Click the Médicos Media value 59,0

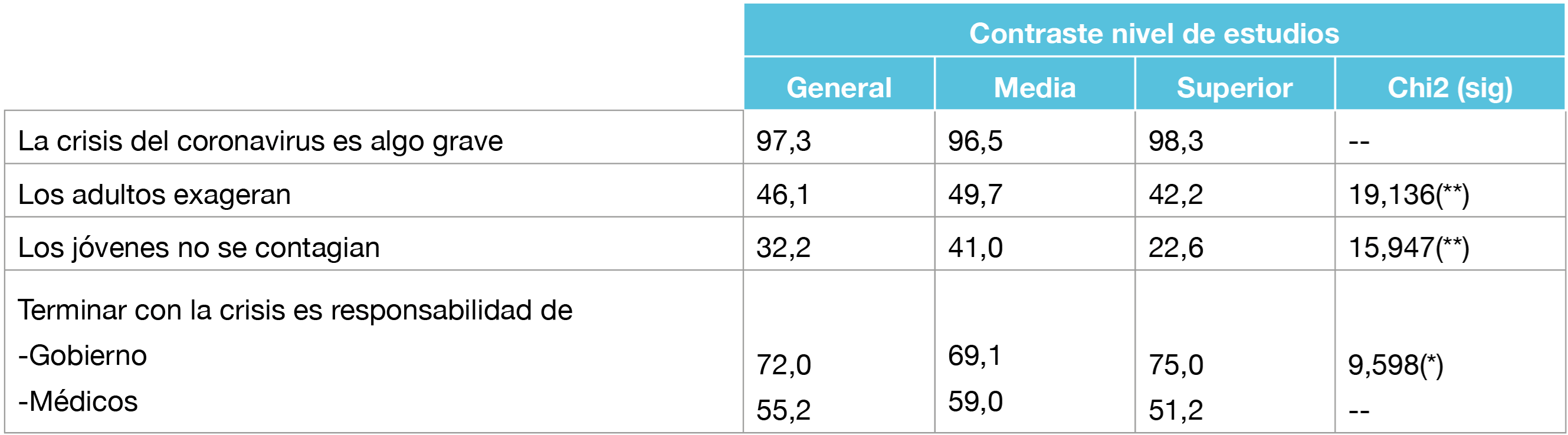975,401
